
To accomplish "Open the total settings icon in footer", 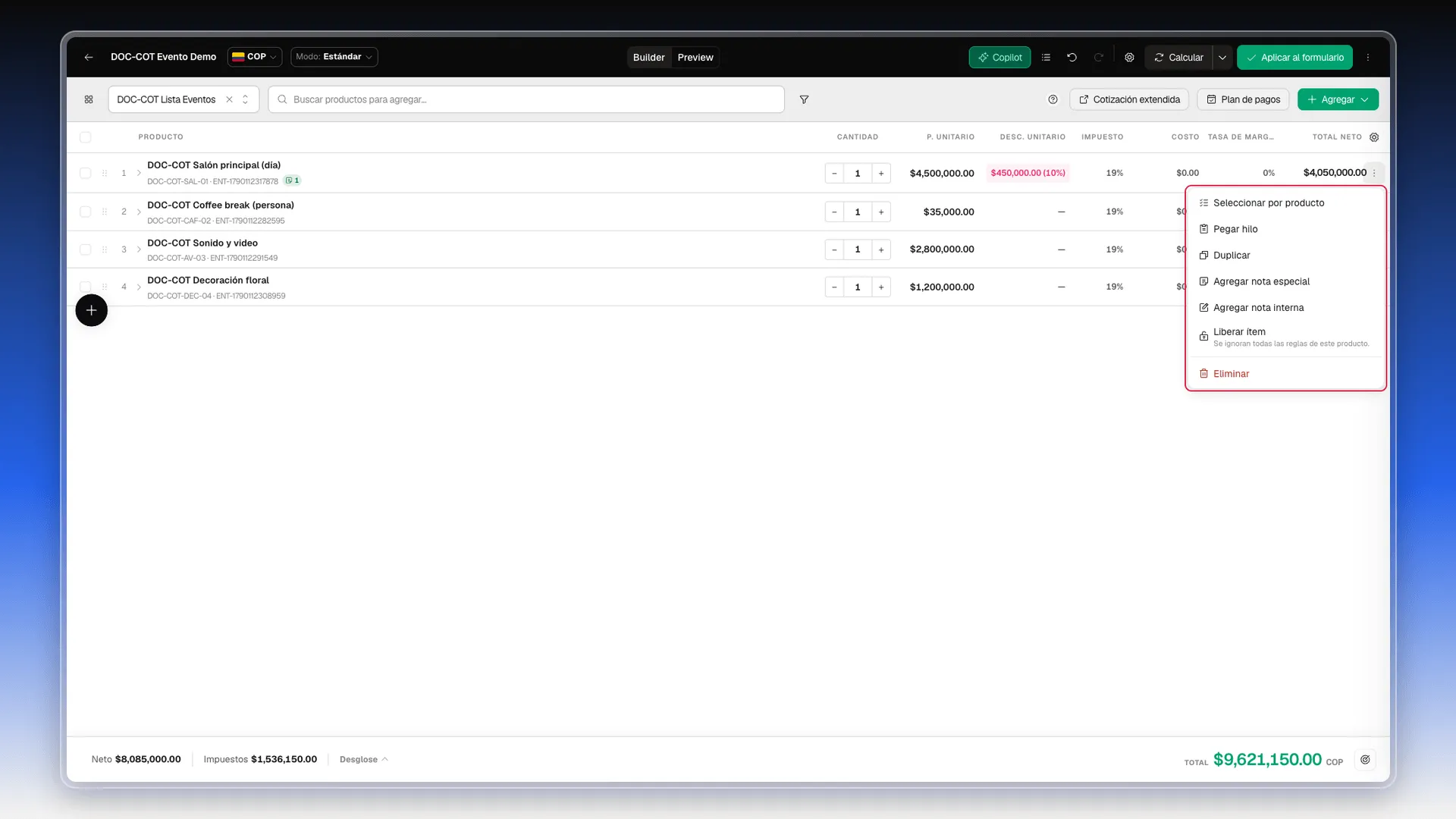I will [x=1365, y=759].
